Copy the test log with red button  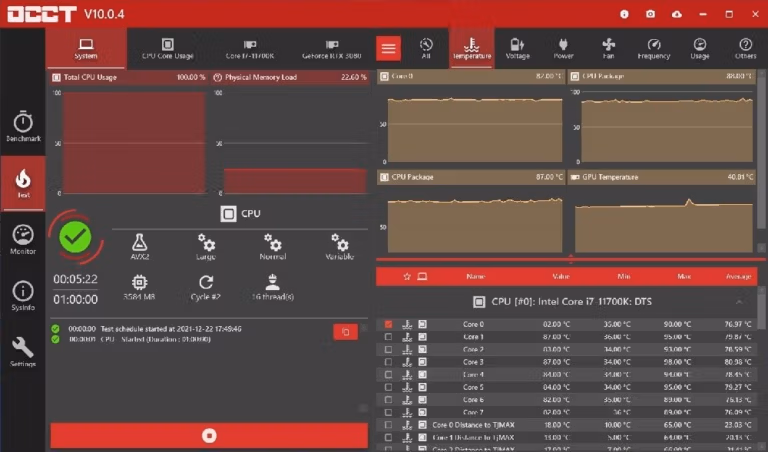point(345,332)
